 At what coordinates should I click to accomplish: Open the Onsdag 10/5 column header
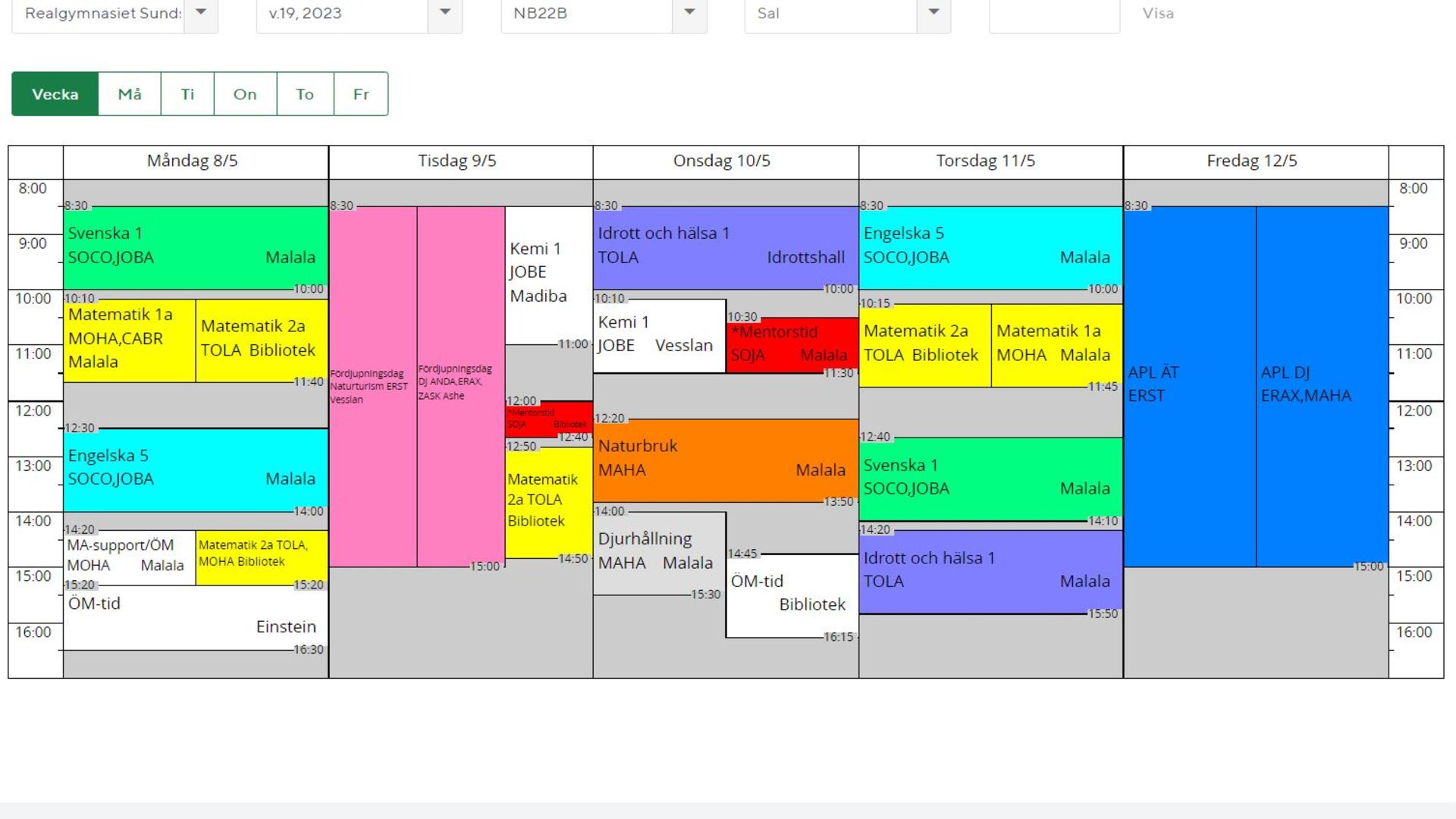click(726, 162)
